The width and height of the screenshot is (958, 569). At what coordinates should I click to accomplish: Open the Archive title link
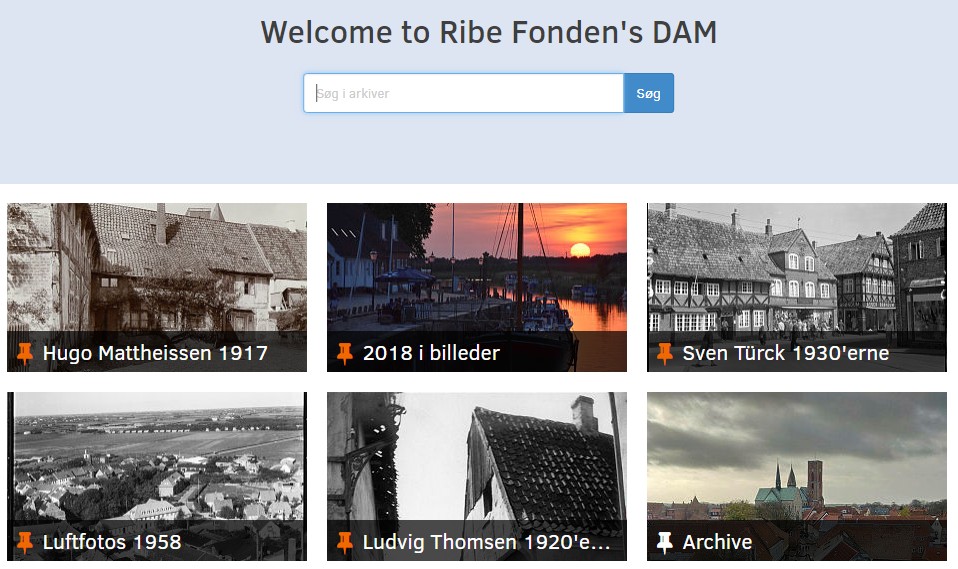point(717,542)
